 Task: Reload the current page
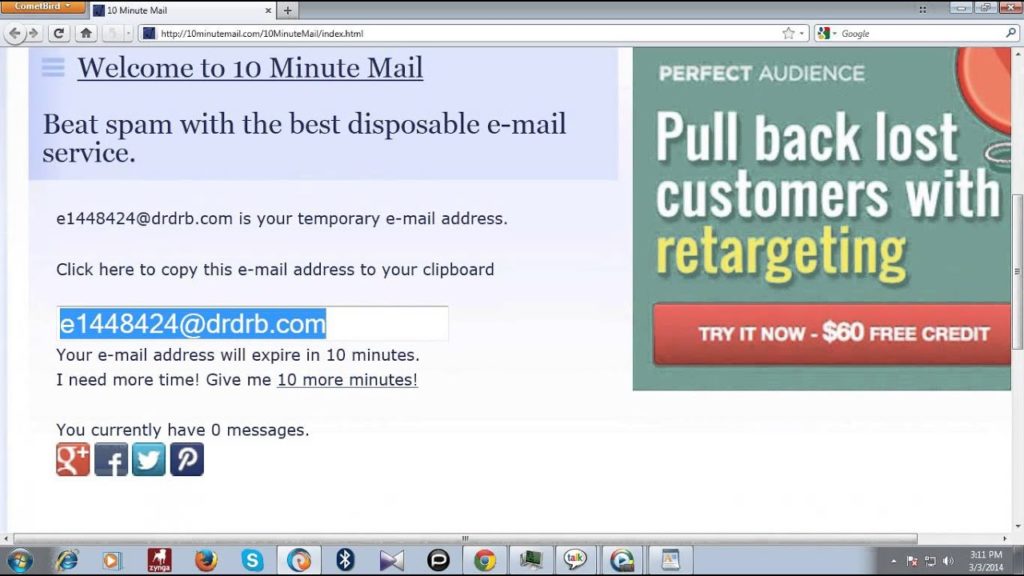(x=58, y=33)
